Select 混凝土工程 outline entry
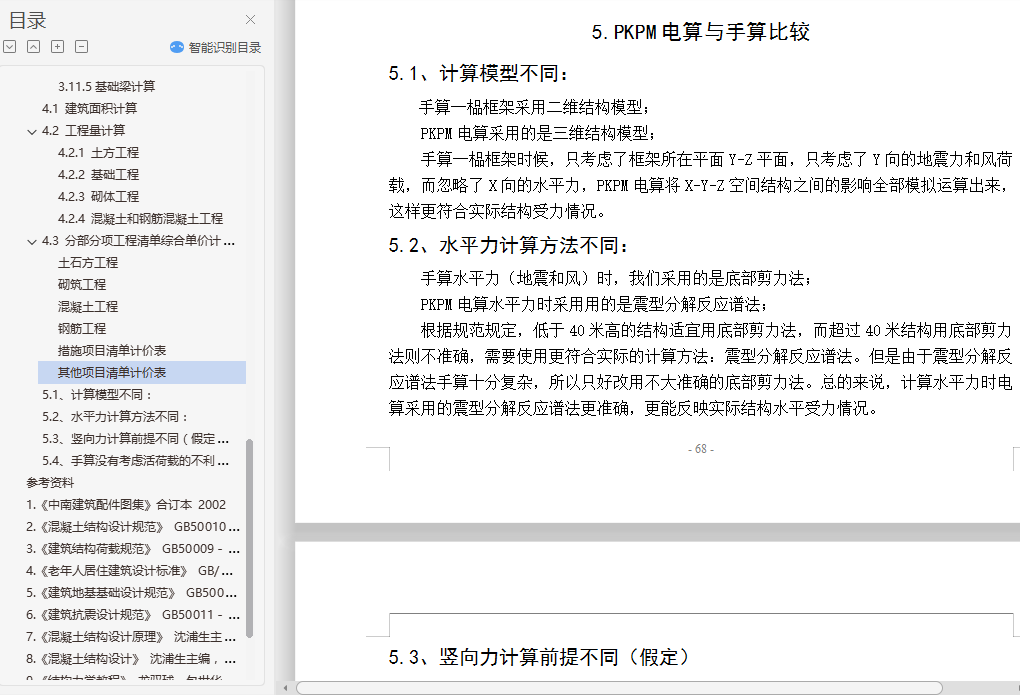1020x695 pixels. (x=88, y=307)
